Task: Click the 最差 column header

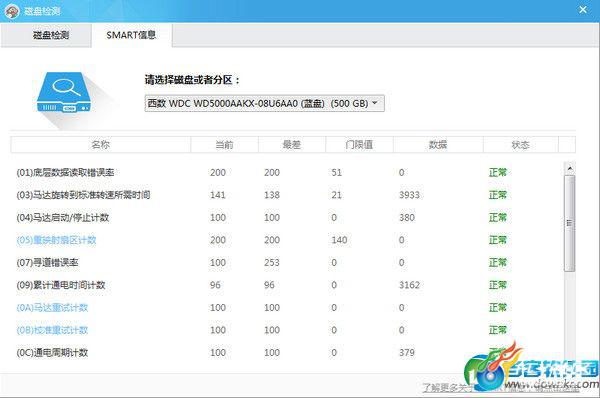Action: coord(292,145)
